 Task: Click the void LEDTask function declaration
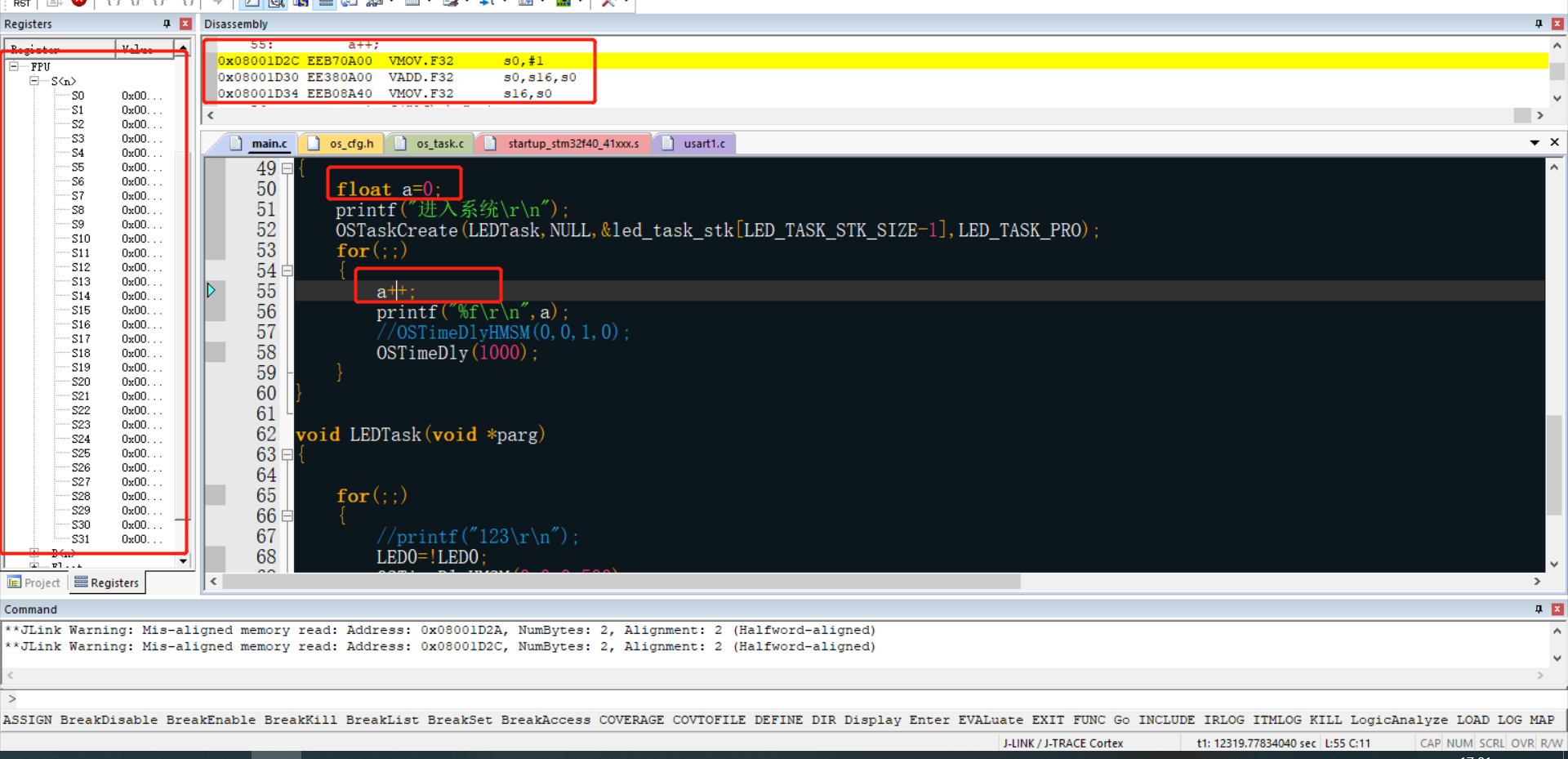[420, 435]
